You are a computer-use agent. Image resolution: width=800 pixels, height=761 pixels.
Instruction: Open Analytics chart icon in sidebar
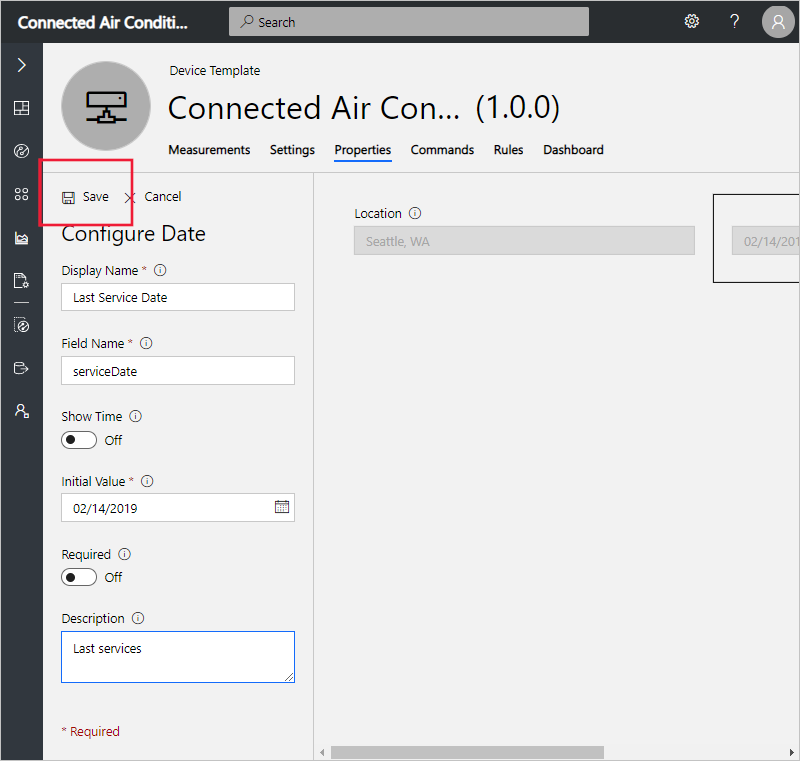coord(21,238)
